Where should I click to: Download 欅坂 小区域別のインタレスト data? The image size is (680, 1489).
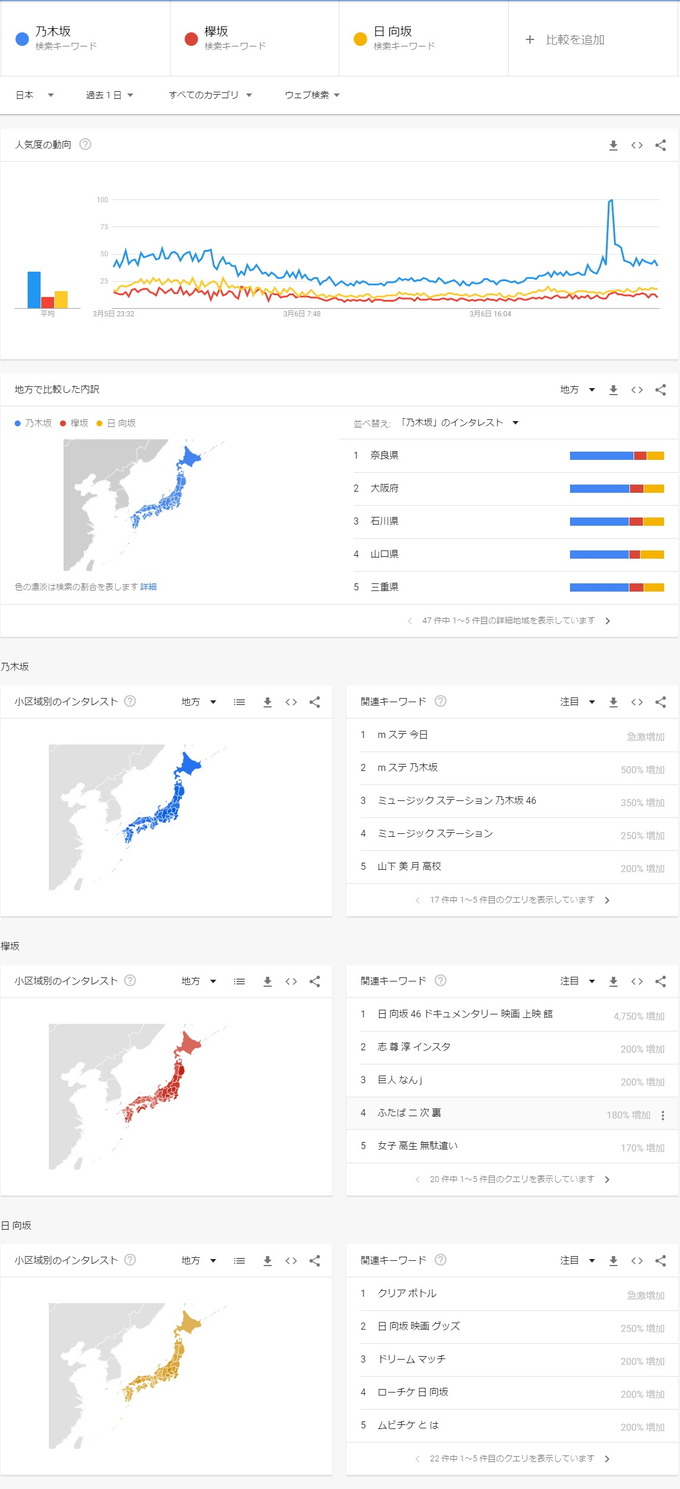(x=267, y=981)
